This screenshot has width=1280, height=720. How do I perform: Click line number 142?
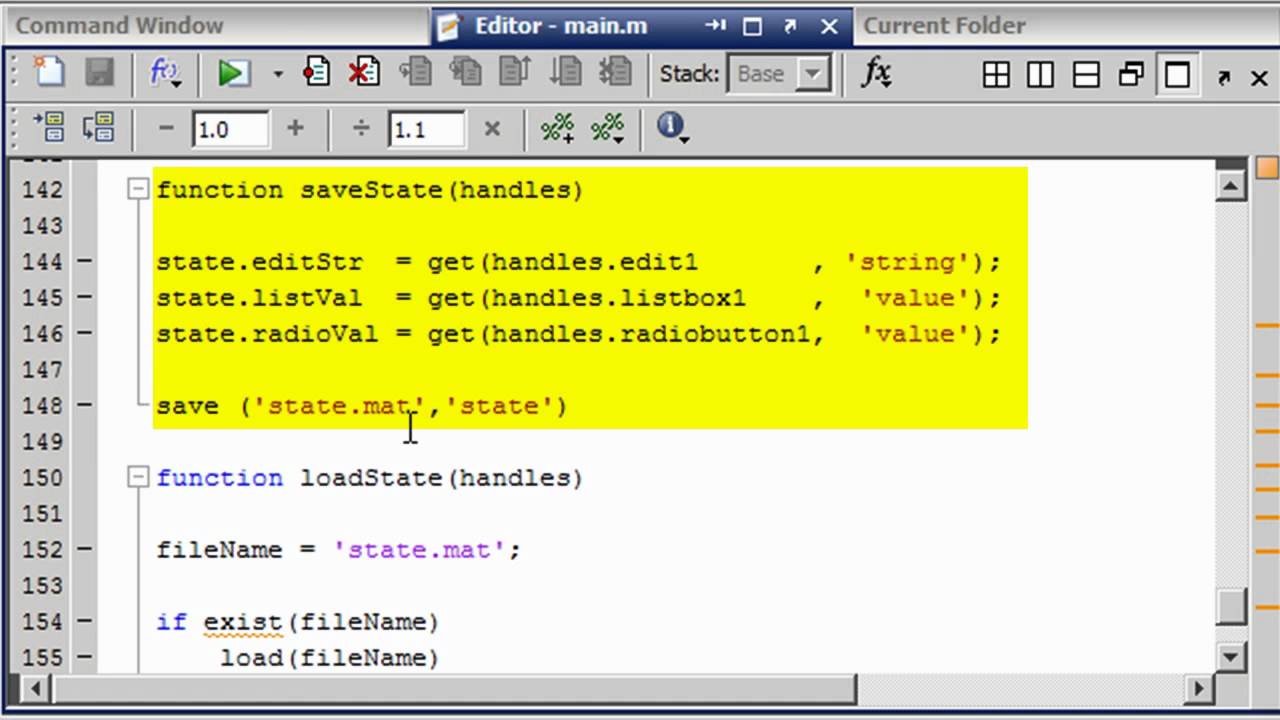42,190
